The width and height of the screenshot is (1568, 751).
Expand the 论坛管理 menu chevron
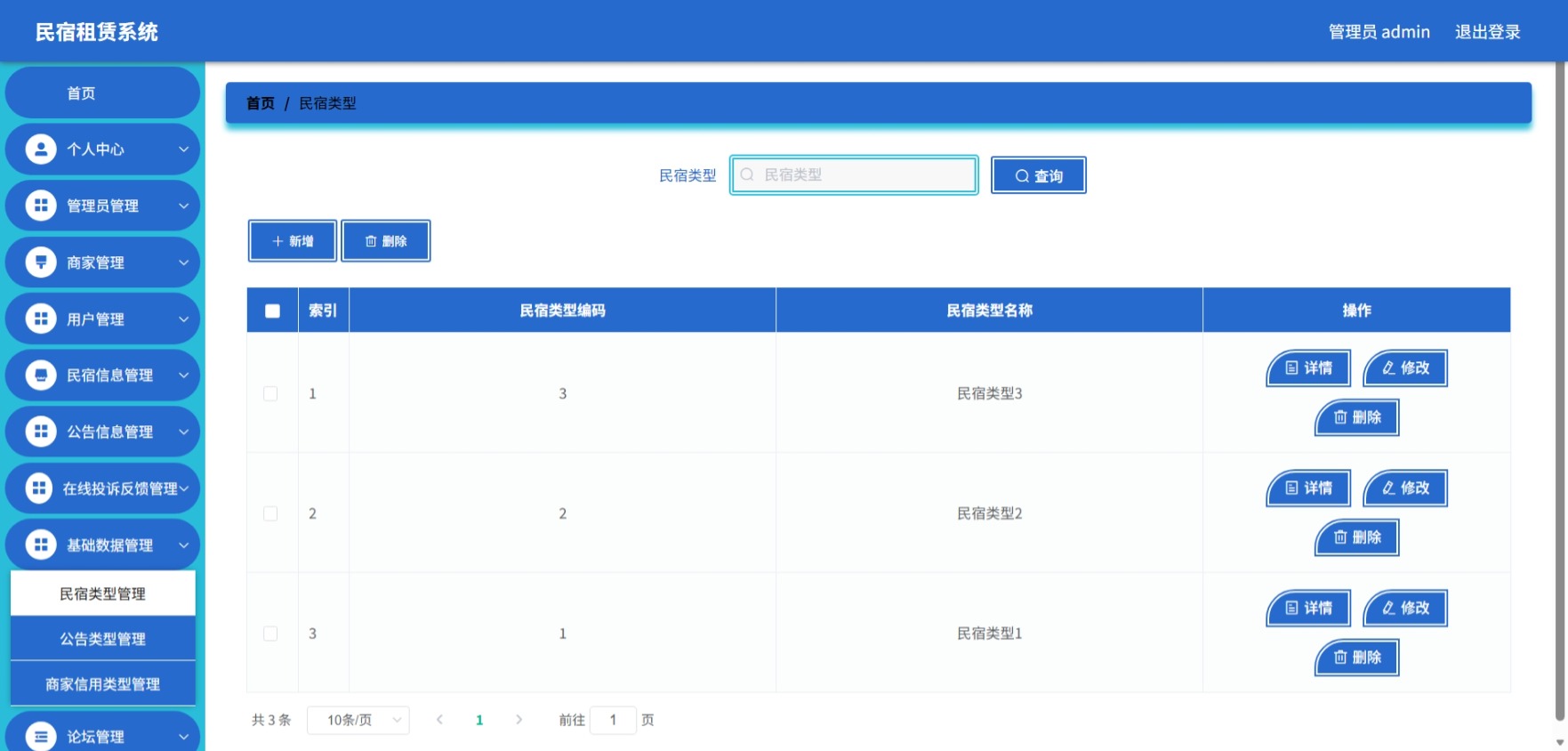(183, 736)
